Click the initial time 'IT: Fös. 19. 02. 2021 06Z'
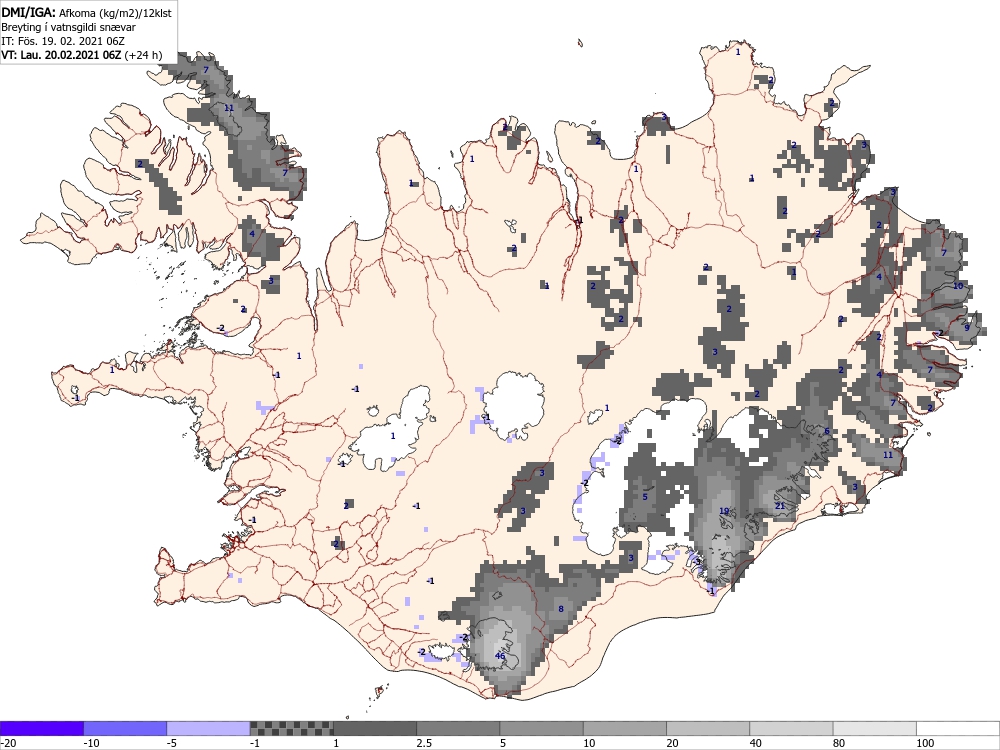The image size is (1000, 750). coord(63,41)
